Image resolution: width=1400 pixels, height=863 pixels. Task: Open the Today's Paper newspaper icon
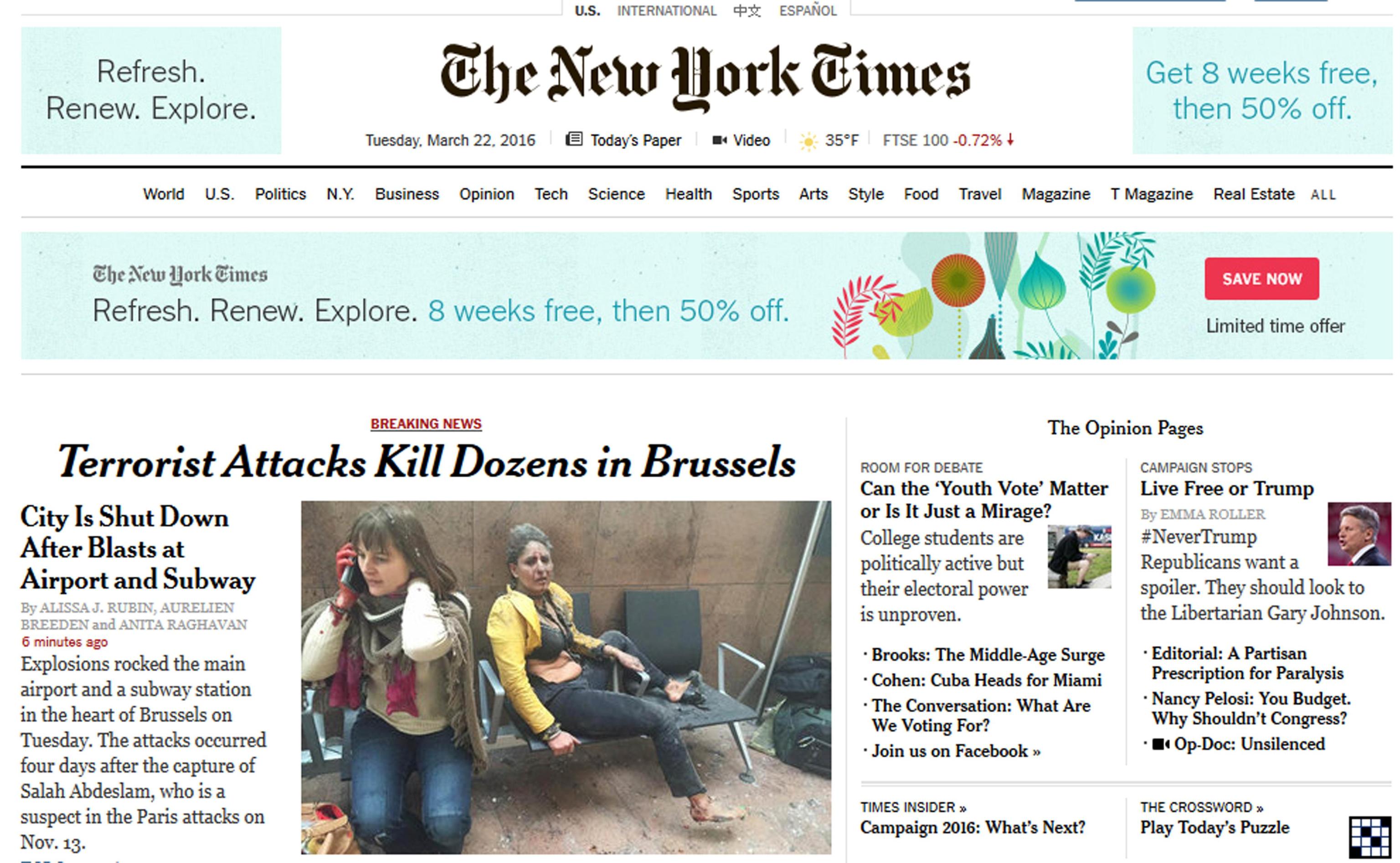pyautogui.click(x=573, y=139)
